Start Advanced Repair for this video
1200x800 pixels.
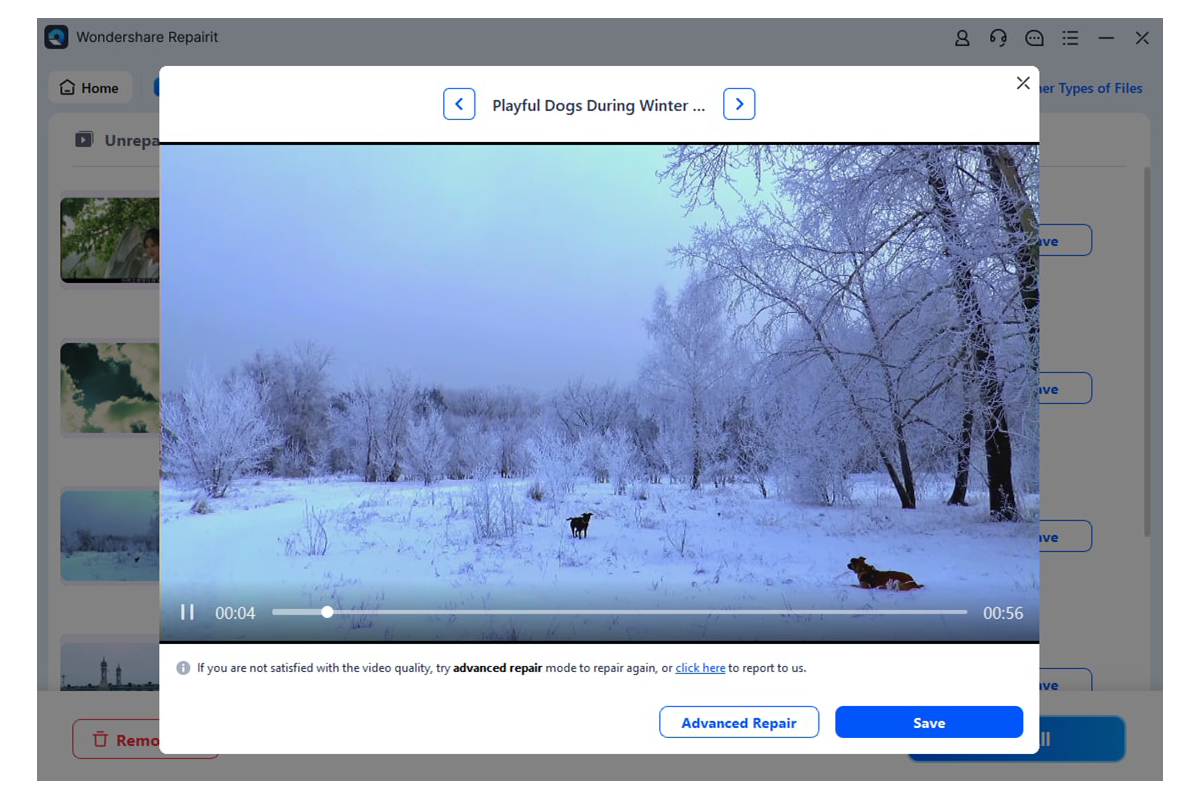tap(739, 722)
